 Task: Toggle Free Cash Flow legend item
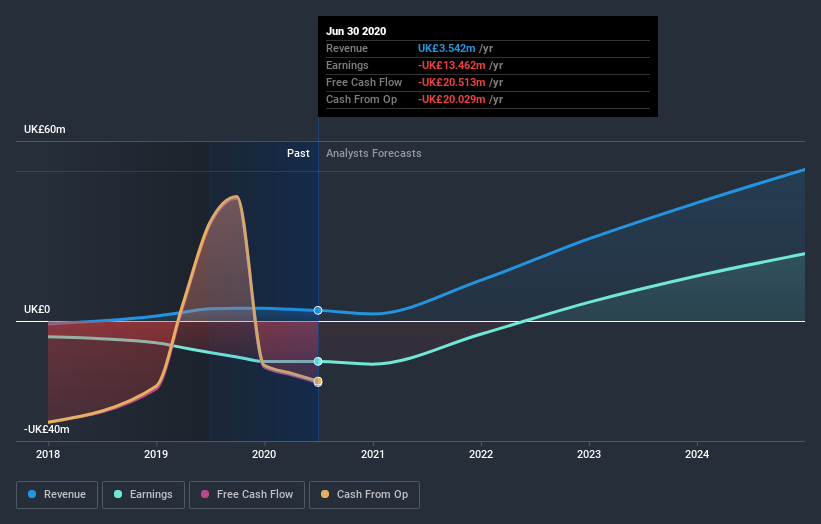click(x=247, y=494)
